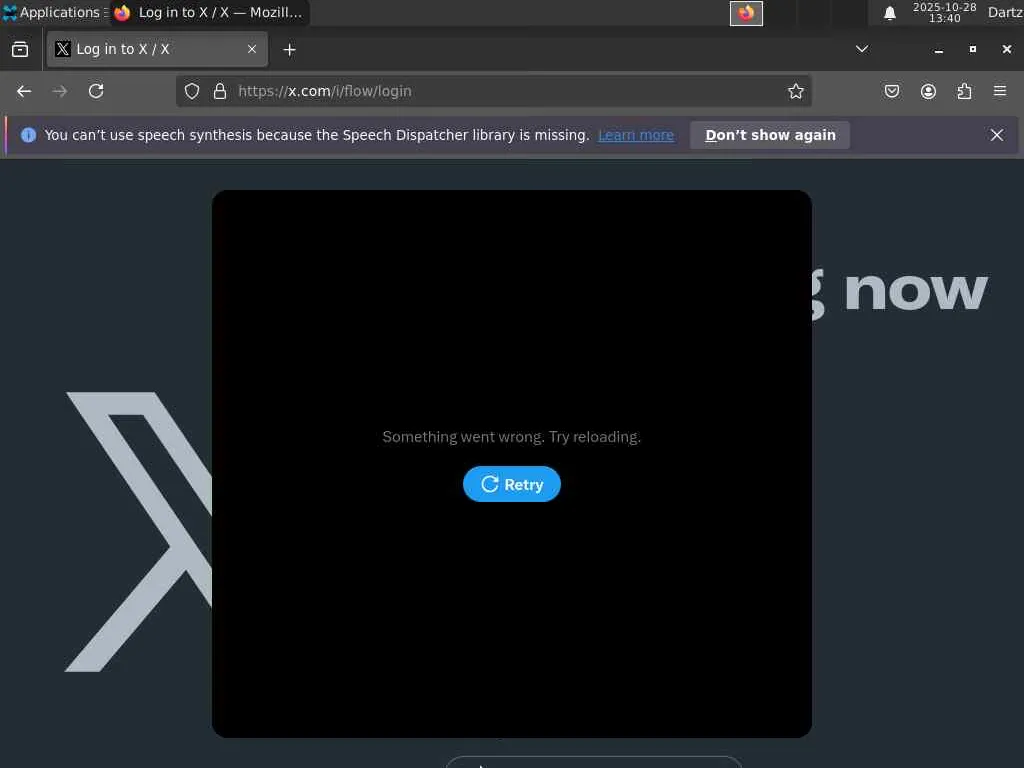Reload the page with refresh icon

click(x=96, y=91)
